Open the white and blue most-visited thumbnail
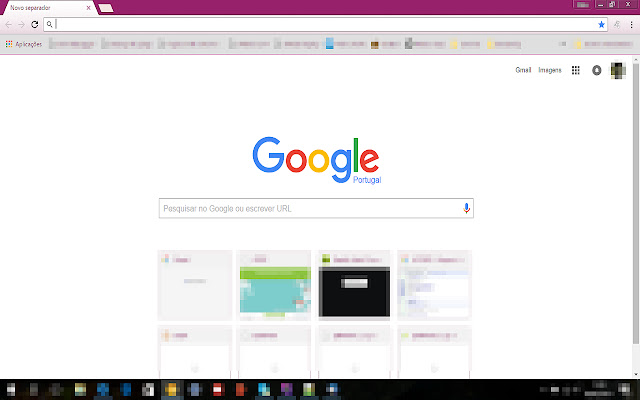The width and height of the screenshot is (640, 400). pyautogui.click(x=434, y=285)
